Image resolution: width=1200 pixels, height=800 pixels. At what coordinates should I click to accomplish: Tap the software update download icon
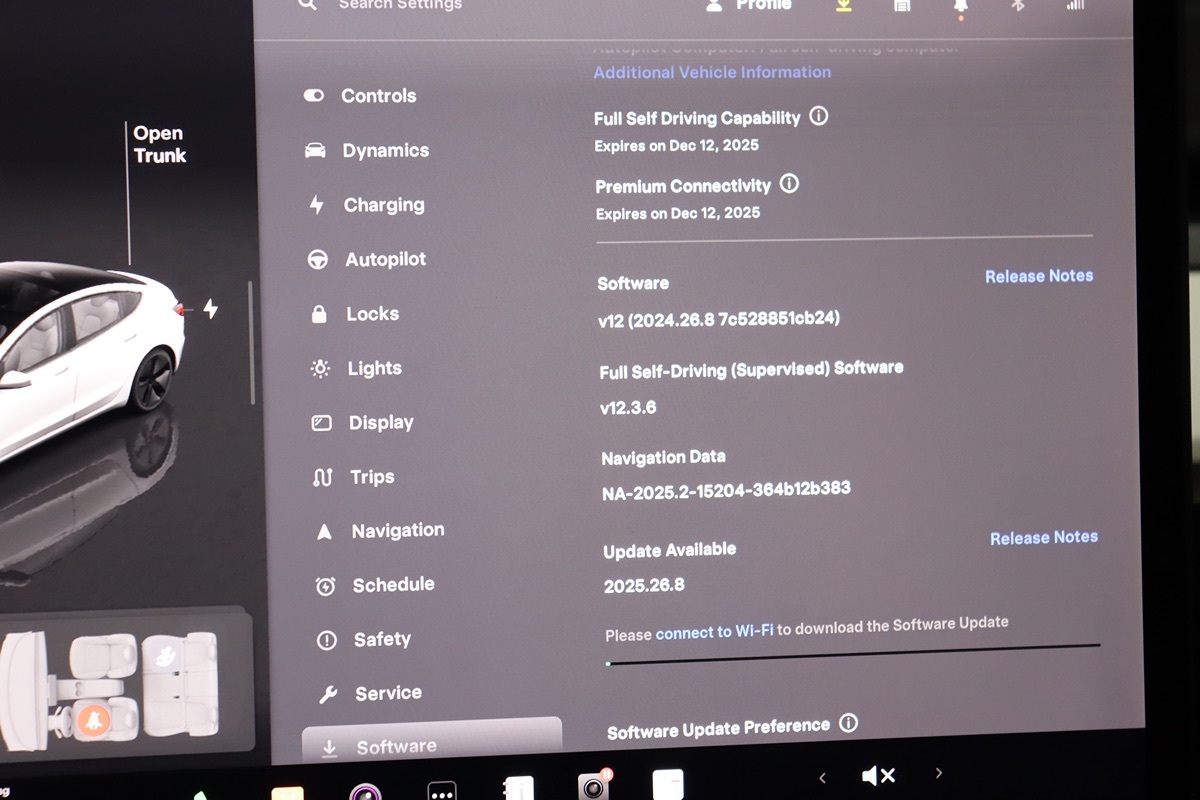(x=844, y=6)
